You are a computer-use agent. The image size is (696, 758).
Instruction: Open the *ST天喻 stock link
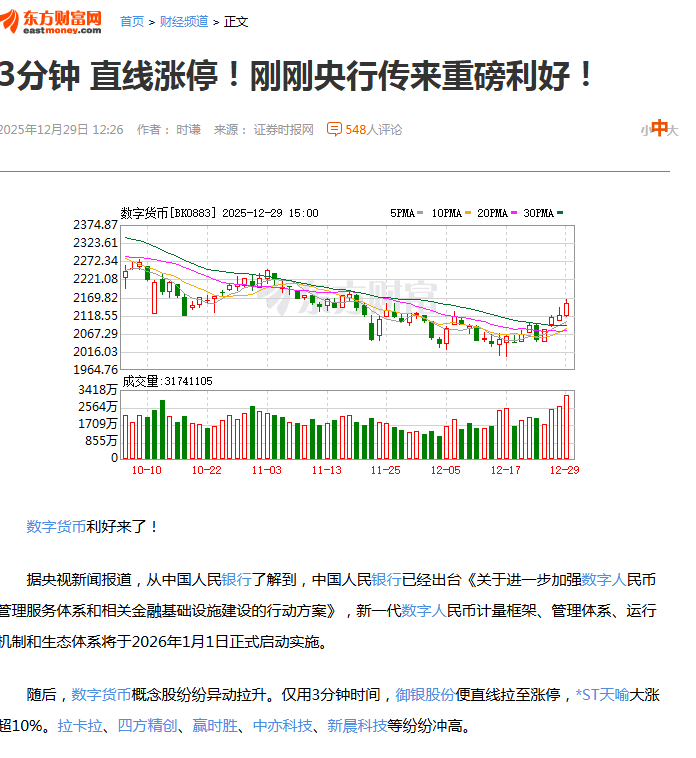tap(602, 695)
